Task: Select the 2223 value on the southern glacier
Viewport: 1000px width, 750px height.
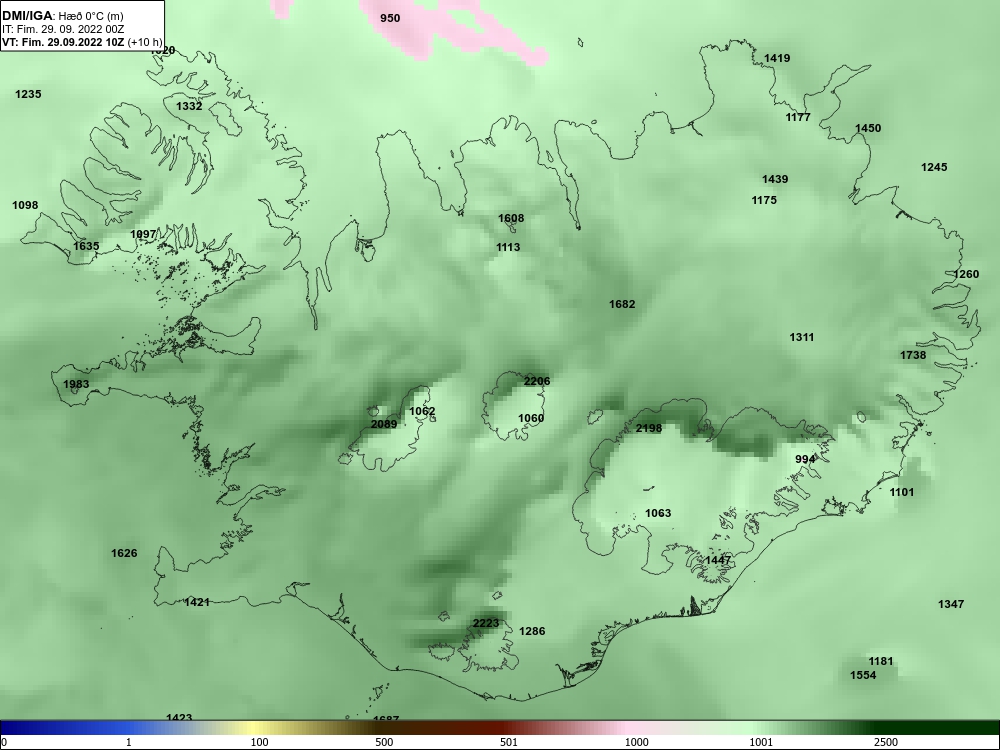Action: tap(486, 623)
